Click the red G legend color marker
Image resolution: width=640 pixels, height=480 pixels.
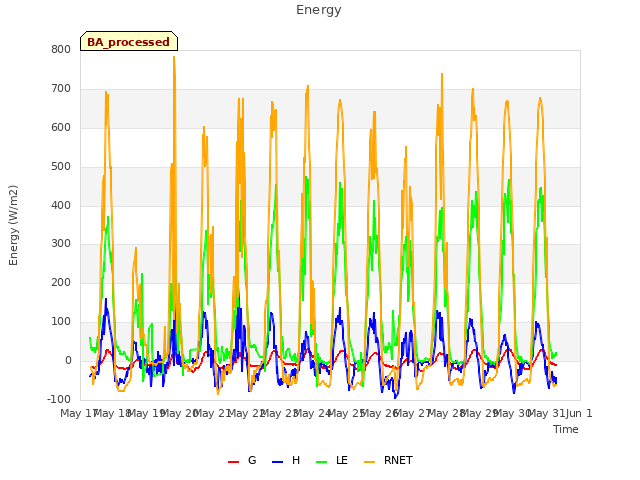click(x=233, y=462)
